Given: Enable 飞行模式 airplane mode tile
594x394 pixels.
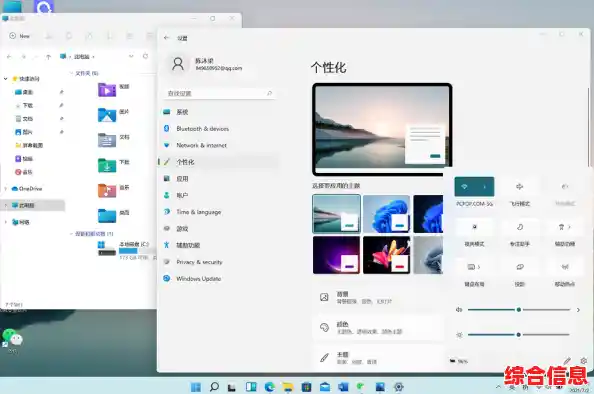Looking at the screenshot, I should pos(519,187).
